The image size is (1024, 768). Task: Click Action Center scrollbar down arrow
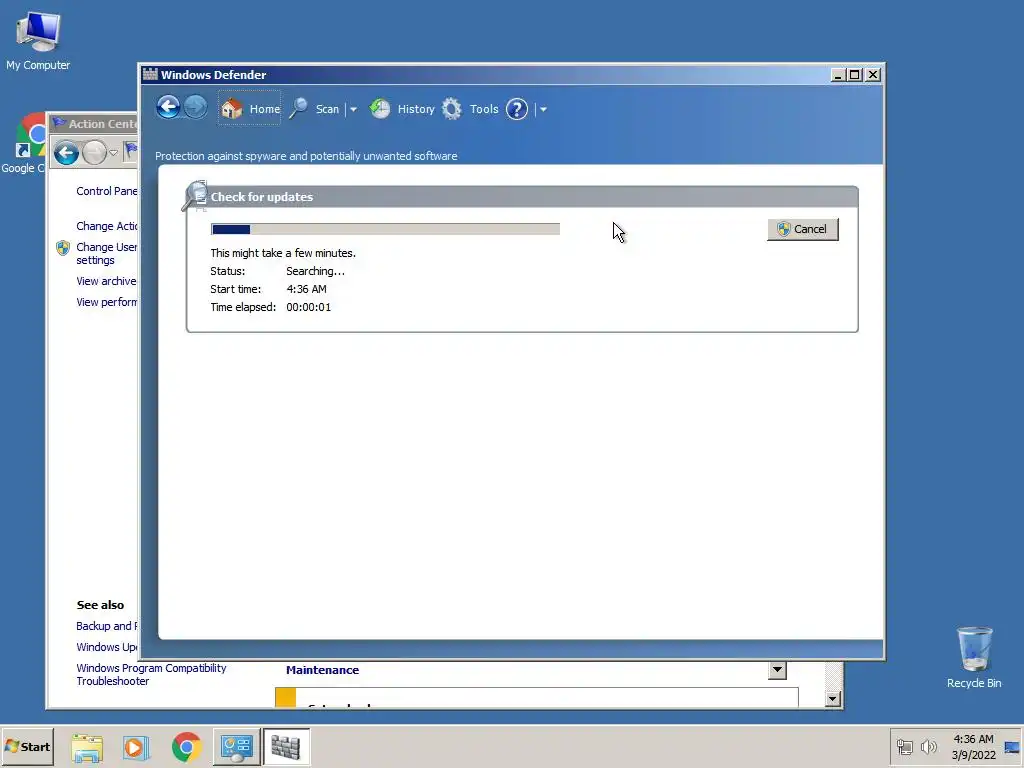click(832, 699)
